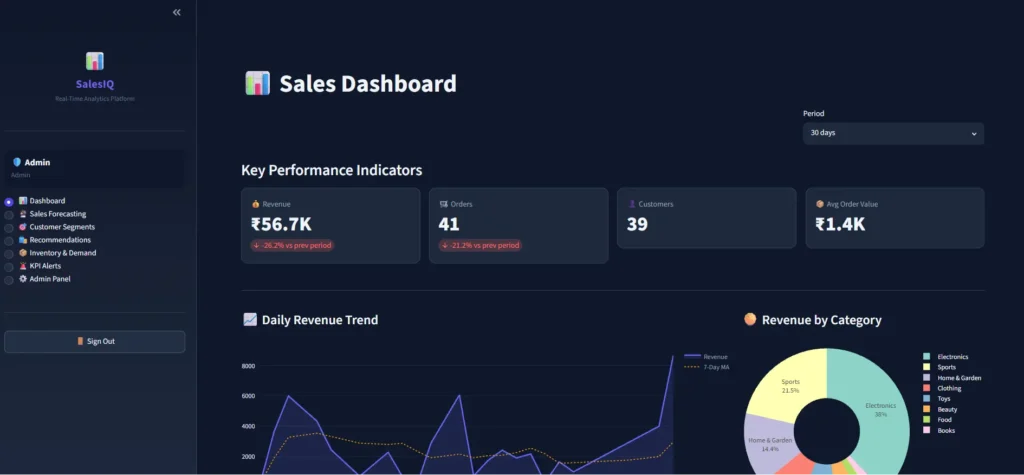
Task: Open the Admin Panel page label
Action: (x=50, y=279)
